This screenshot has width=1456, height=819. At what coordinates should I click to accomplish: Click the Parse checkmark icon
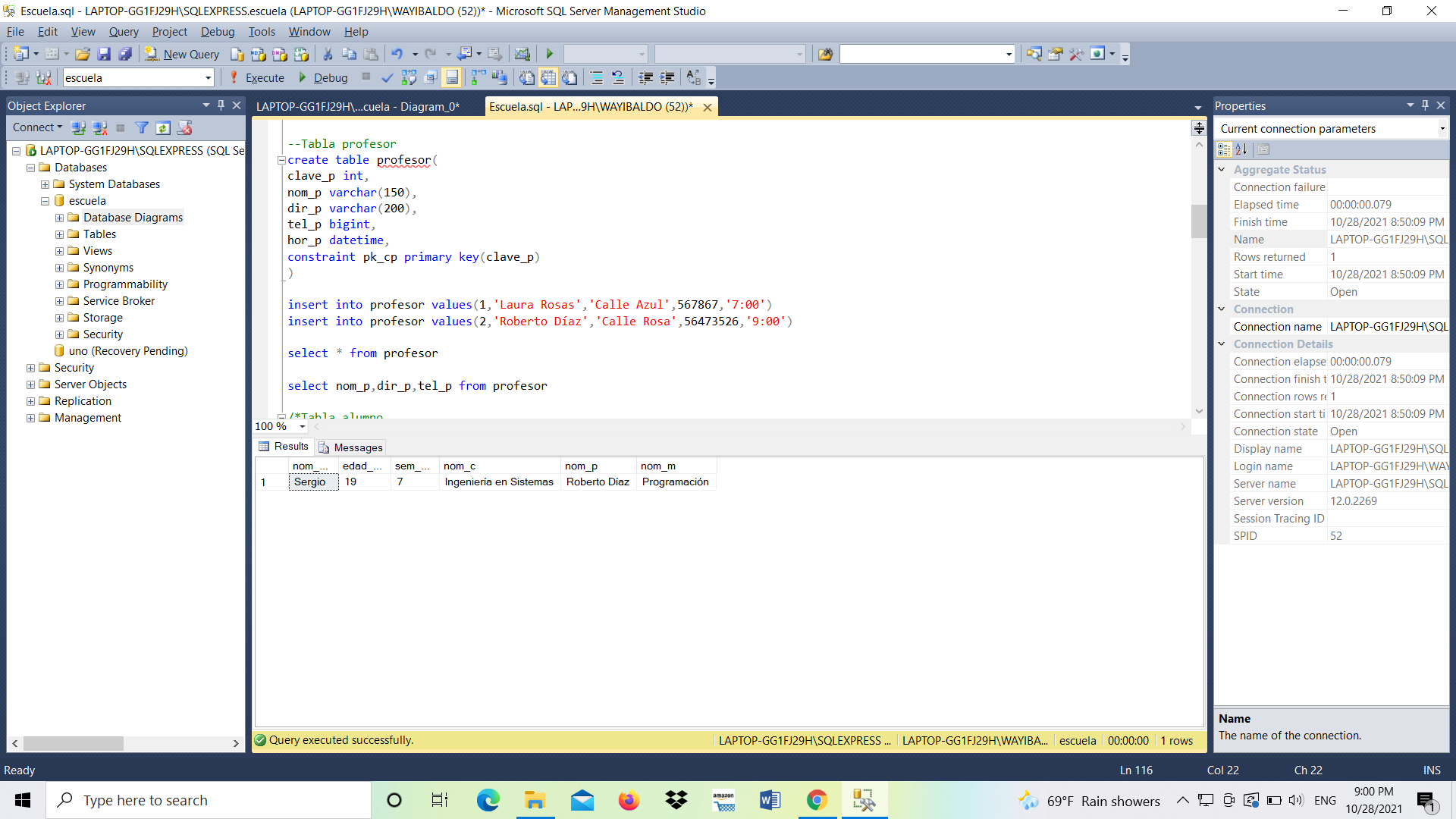point(388,77)
